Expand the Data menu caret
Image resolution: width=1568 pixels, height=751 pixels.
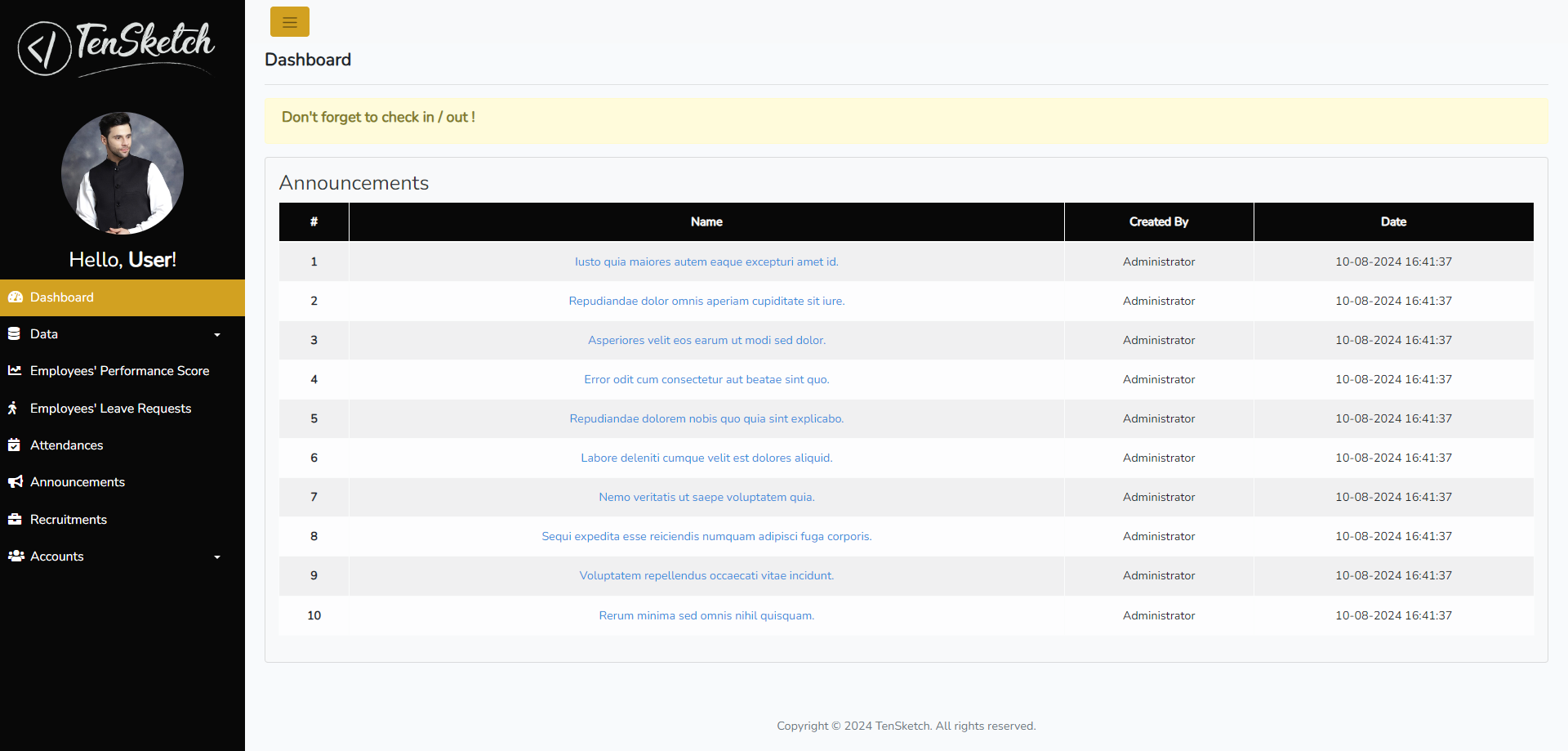pyautogui.click(x=217, y=335)
